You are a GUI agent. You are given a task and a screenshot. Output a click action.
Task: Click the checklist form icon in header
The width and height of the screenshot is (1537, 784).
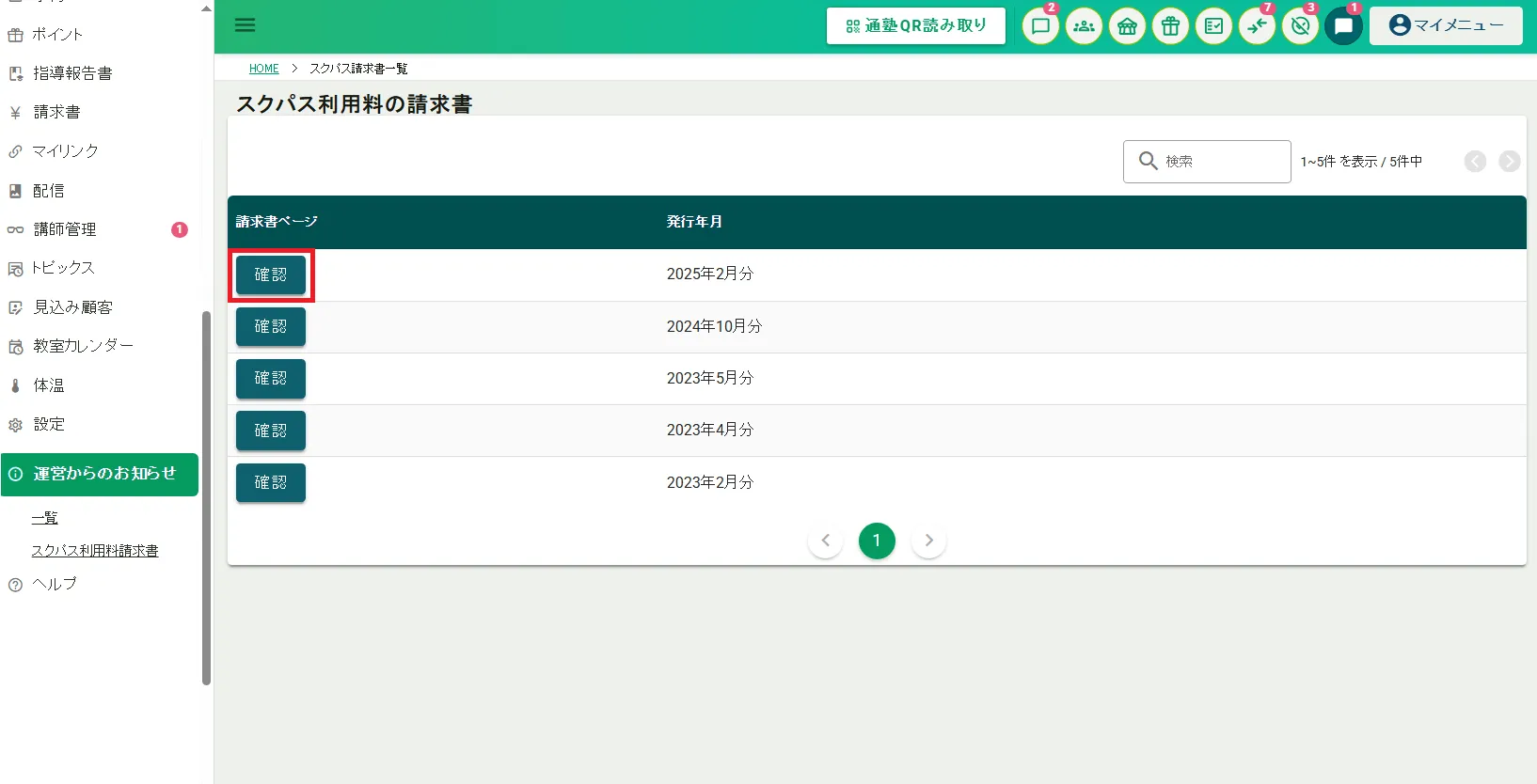pos(1214,25)
